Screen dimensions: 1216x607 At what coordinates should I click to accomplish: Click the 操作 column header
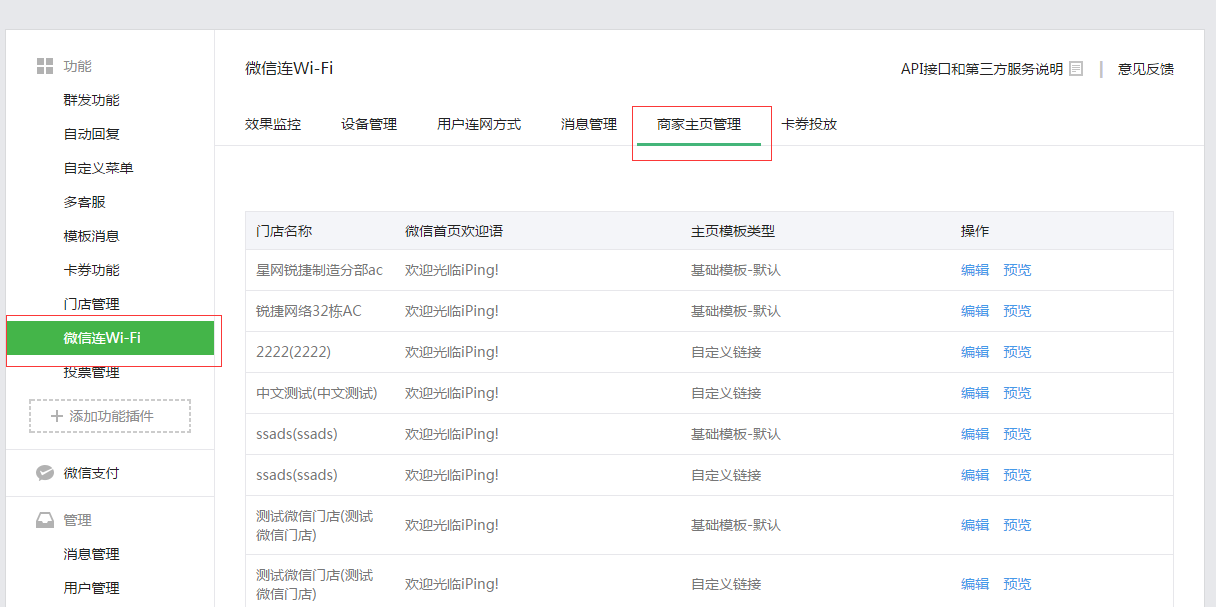pos(975,231)
